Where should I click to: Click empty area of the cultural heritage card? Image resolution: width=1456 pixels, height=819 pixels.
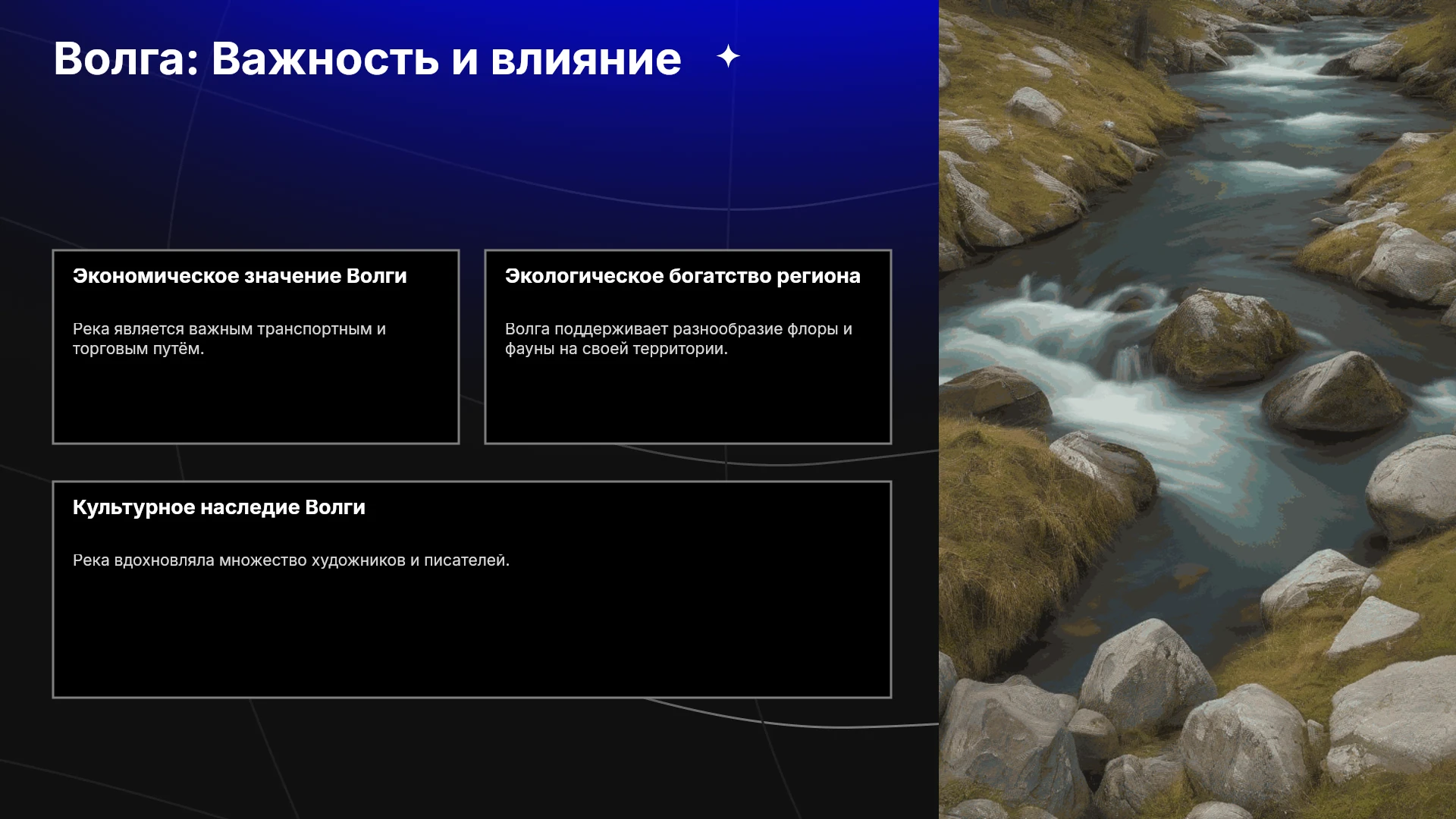(x=472, y=633)
